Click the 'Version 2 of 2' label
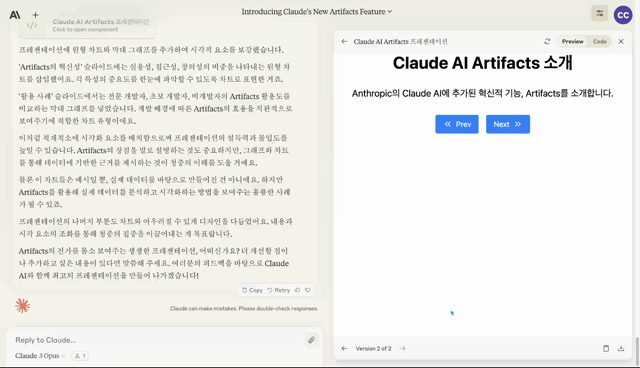The width and height of the screenshot is (640, 368). pos(373,348)
